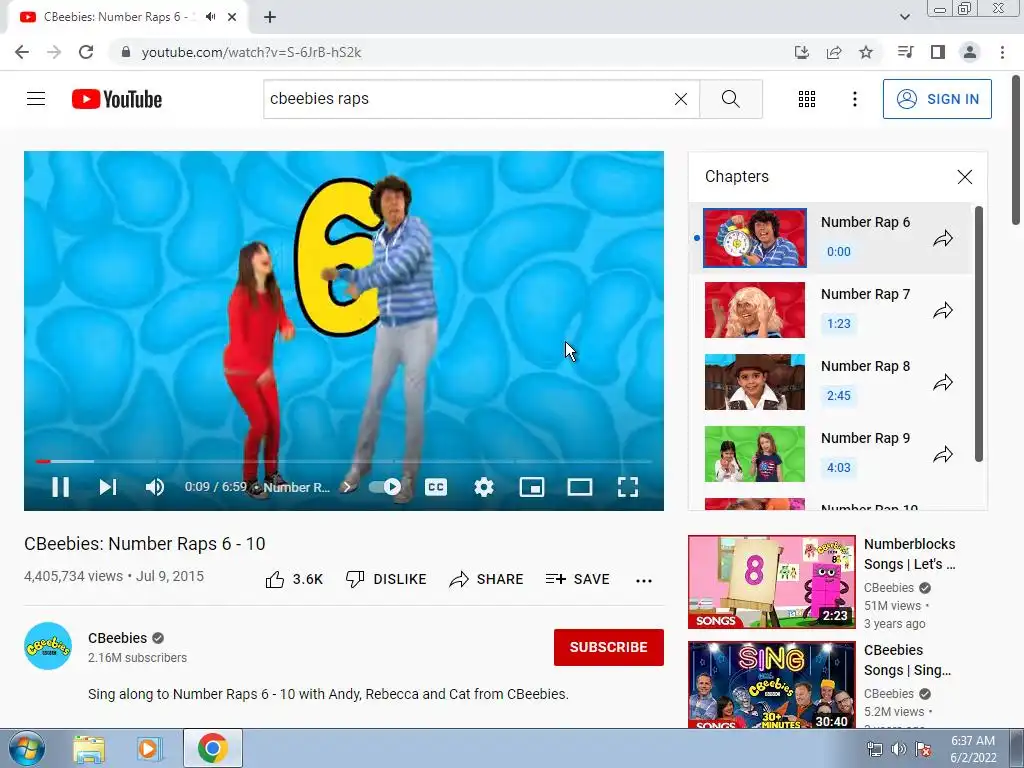Close the CBeebies Number Raps tab

coord(232,17)
